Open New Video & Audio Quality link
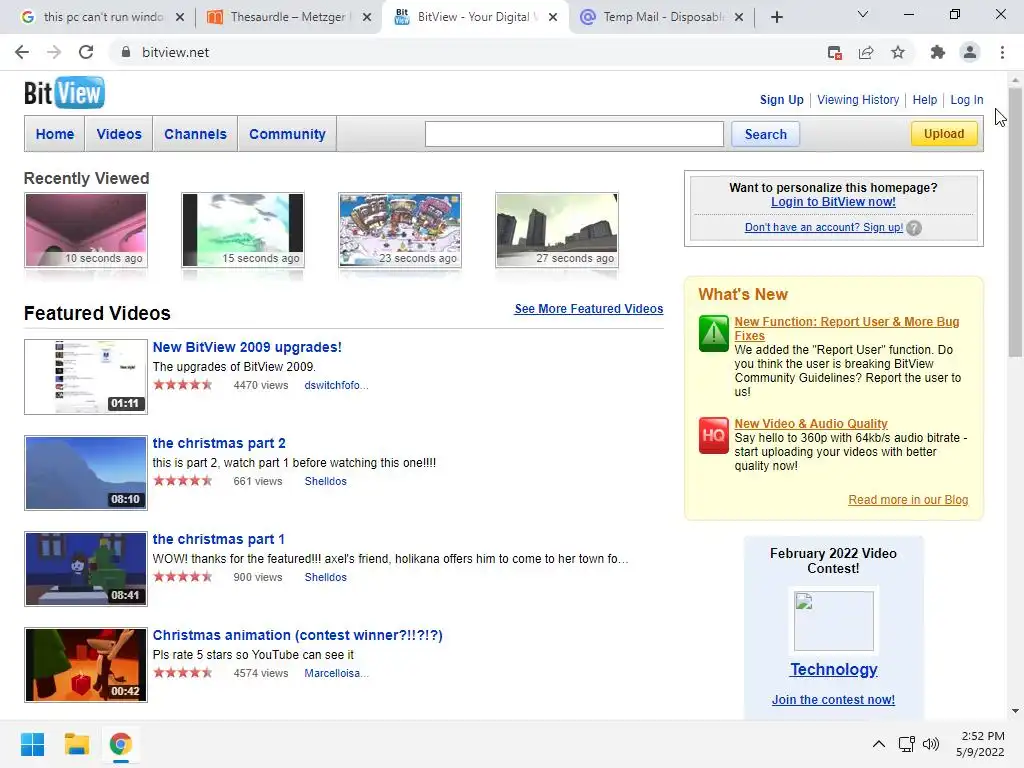1024x768 pixels. pyautogui.click(x=810, y=424)
